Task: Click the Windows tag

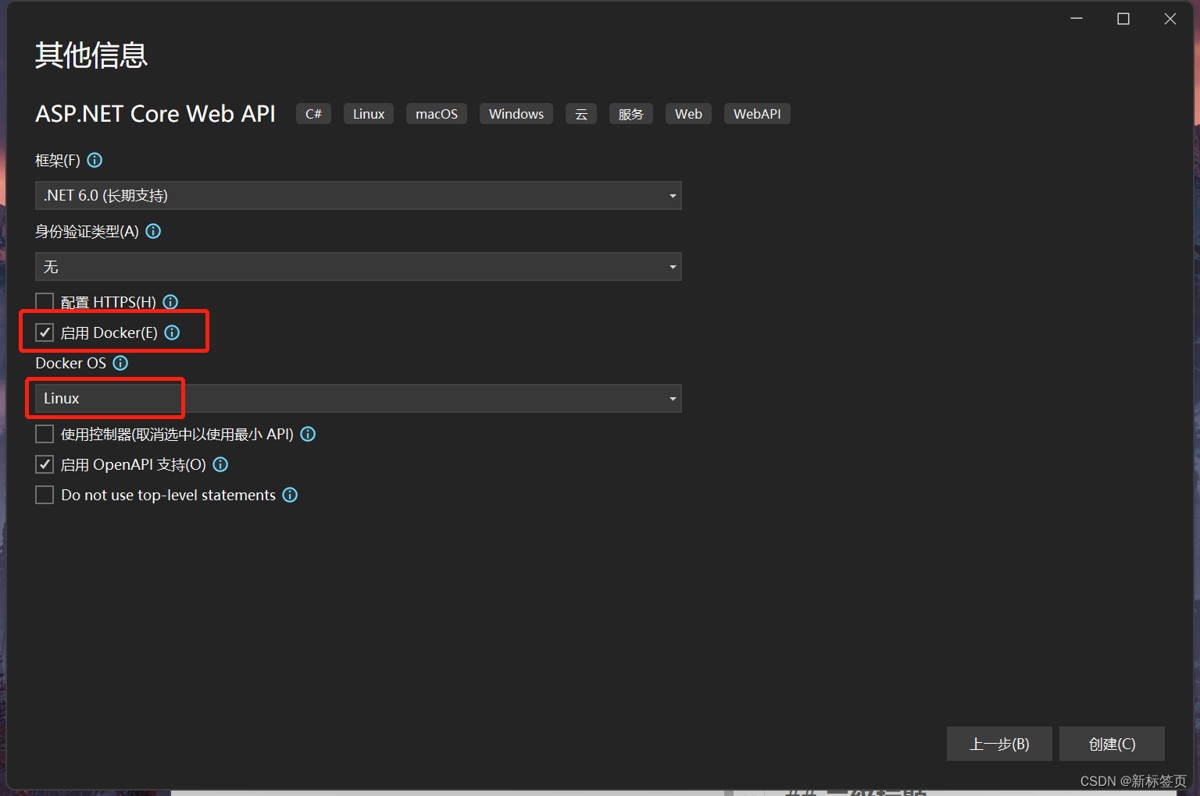Action: pos(516,114)
